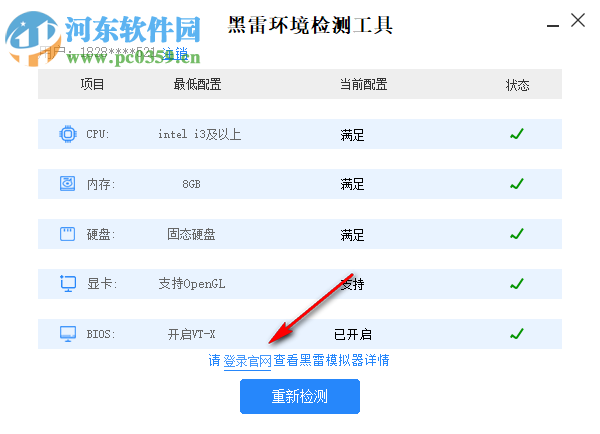
Task: Click the graphics card (显卡) monitor icon
Action: pyautogui.click(x=68, y=284)
